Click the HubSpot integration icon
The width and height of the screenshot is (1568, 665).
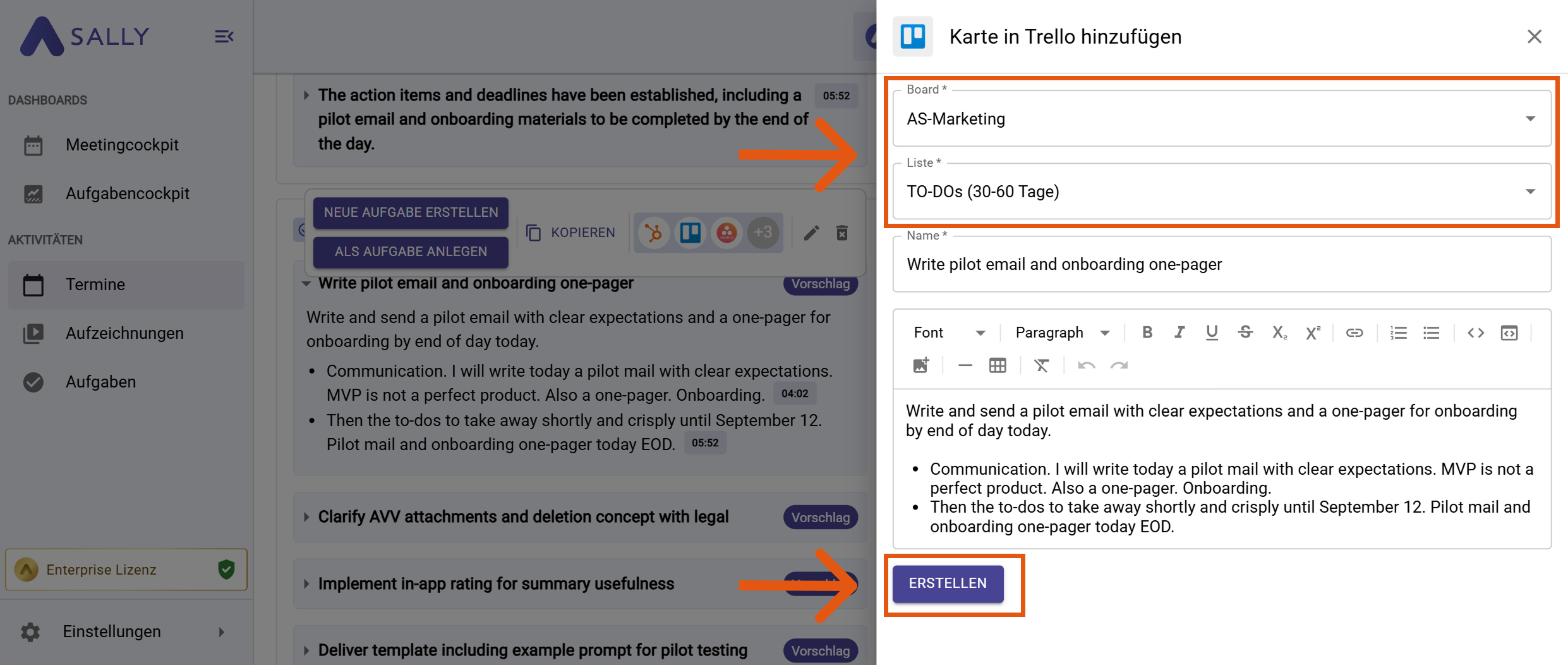point(653,233)
